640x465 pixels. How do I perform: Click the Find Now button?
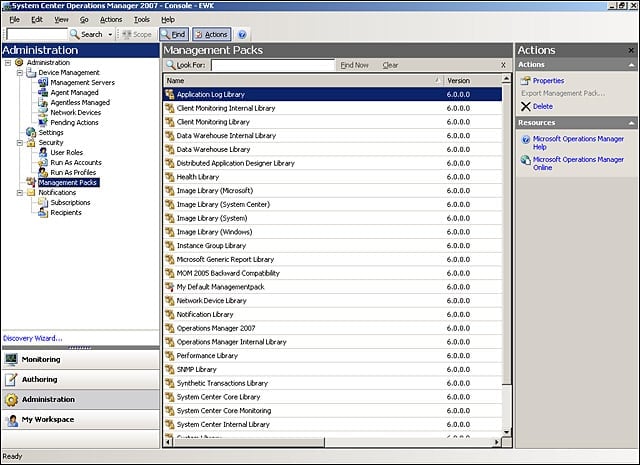coord(354,65)
